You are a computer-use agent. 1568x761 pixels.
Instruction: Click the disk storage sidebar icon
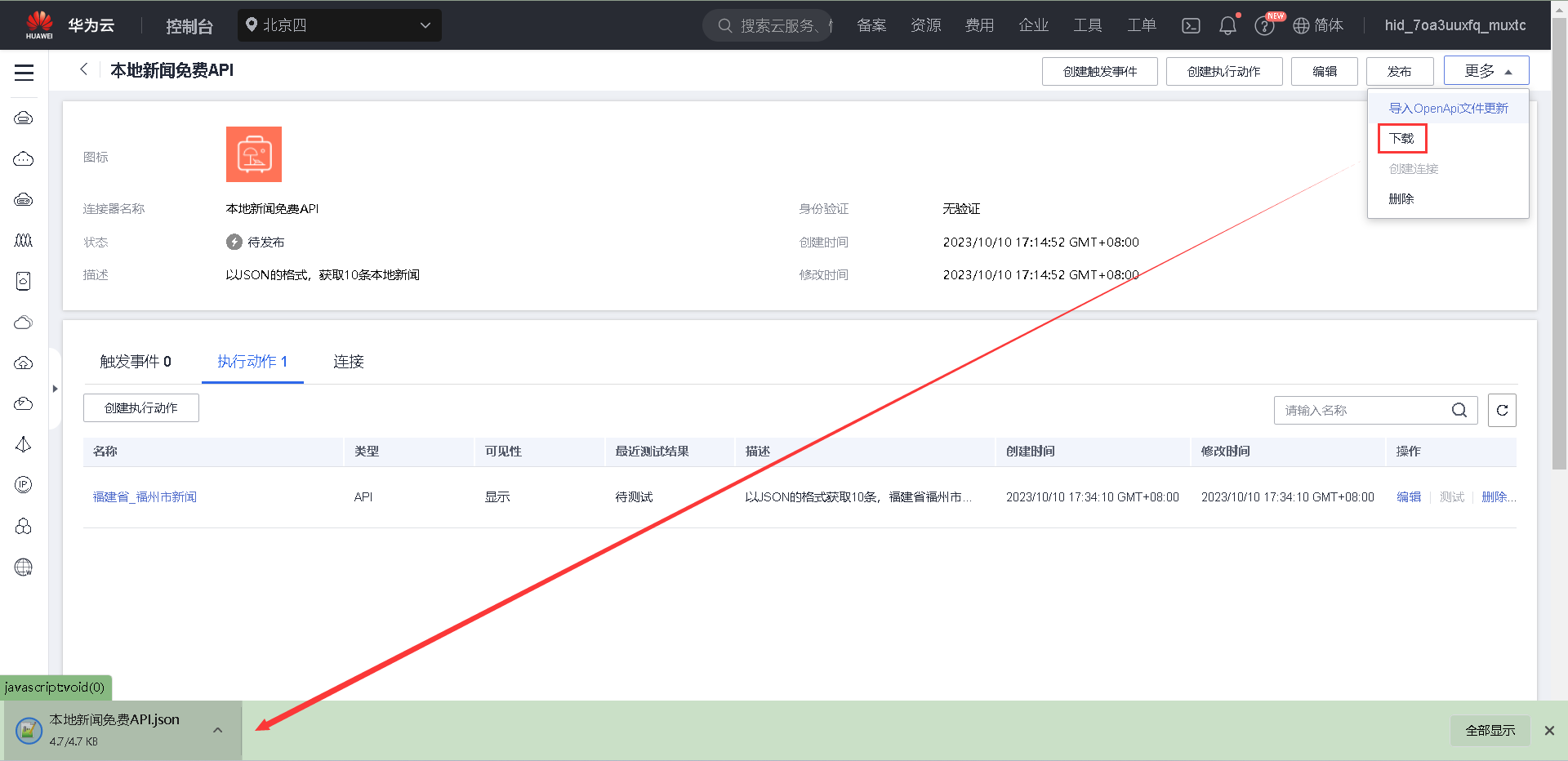tap(24, 281)
